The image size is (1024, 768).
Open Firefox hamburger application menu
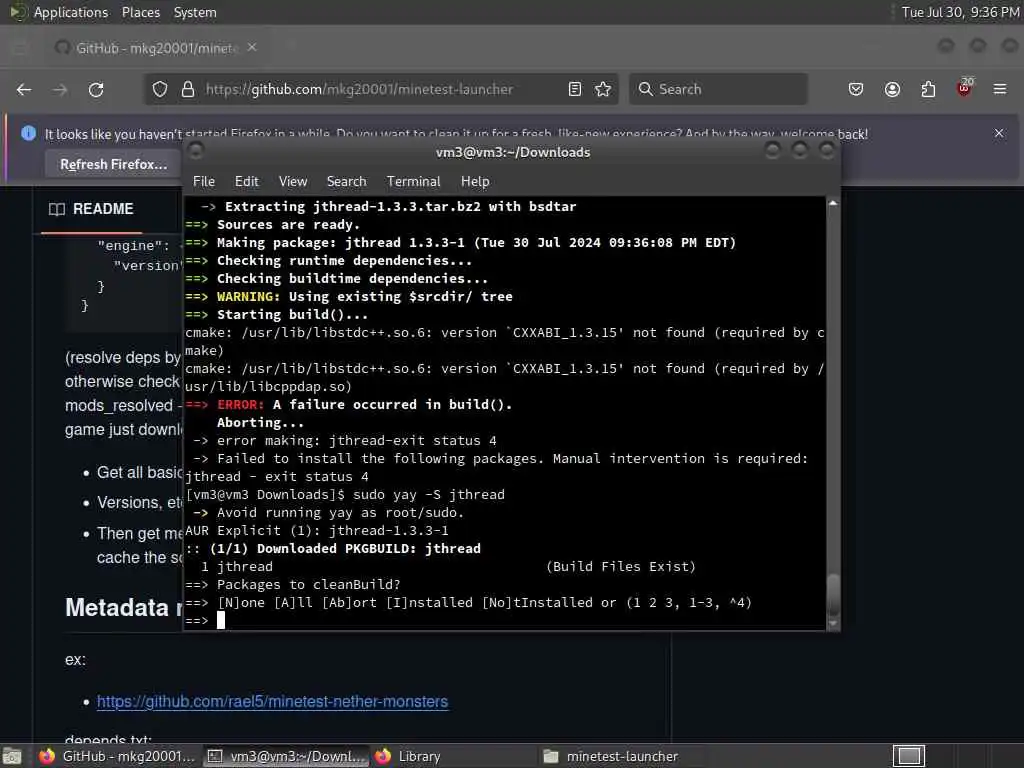click(1000, 89)
